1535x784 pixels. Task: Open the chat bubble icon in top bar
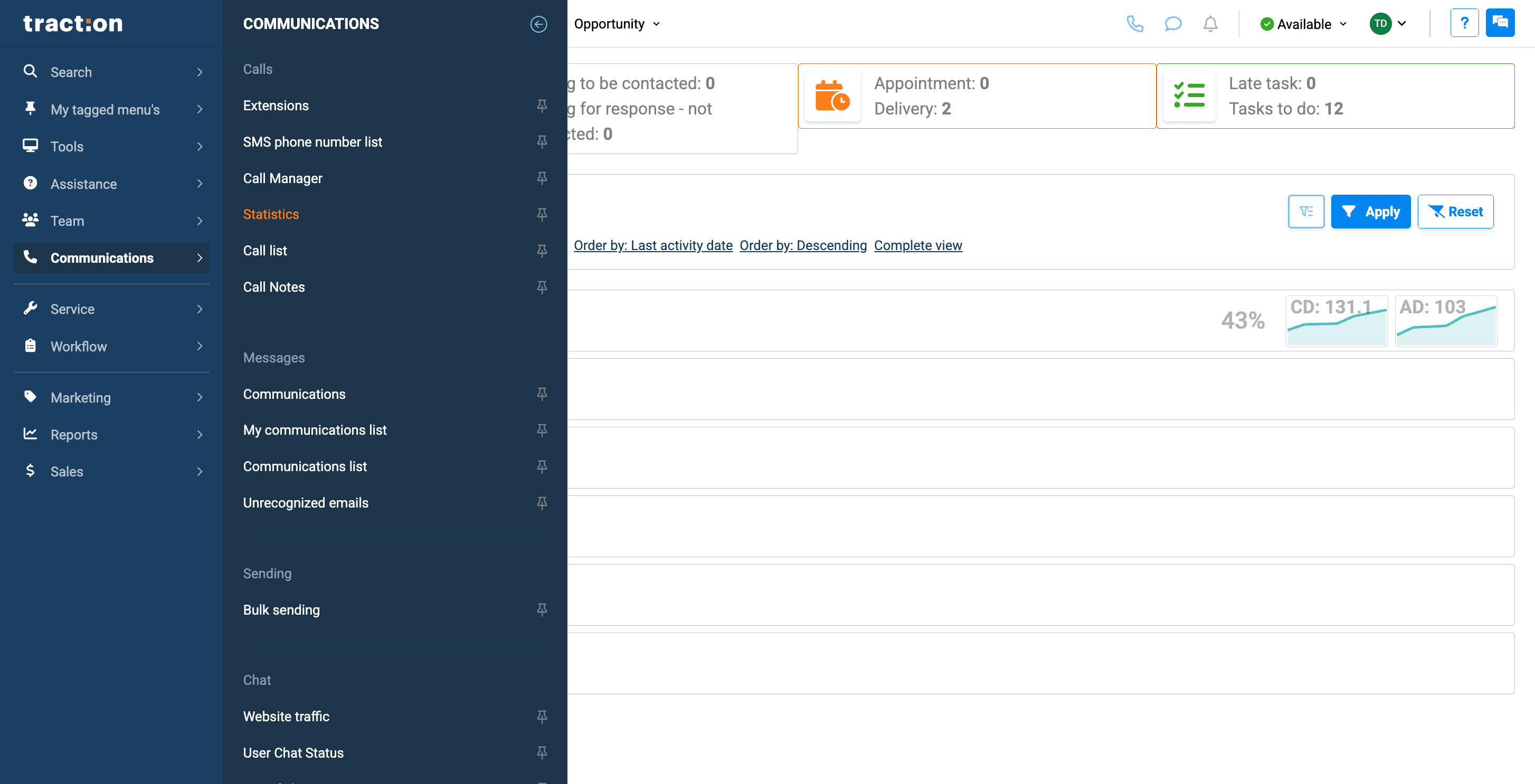1173,24
